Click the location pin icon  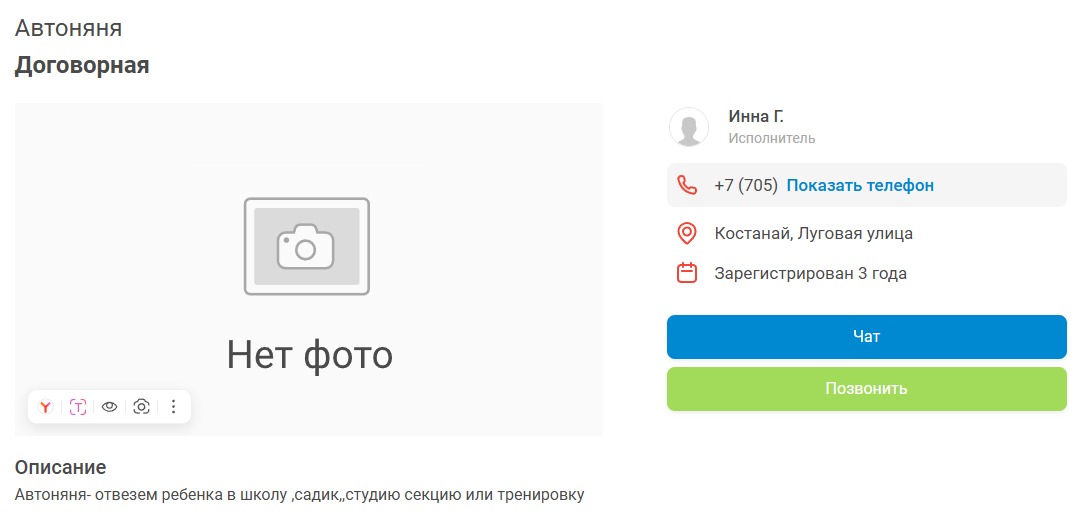pos(687,234)
